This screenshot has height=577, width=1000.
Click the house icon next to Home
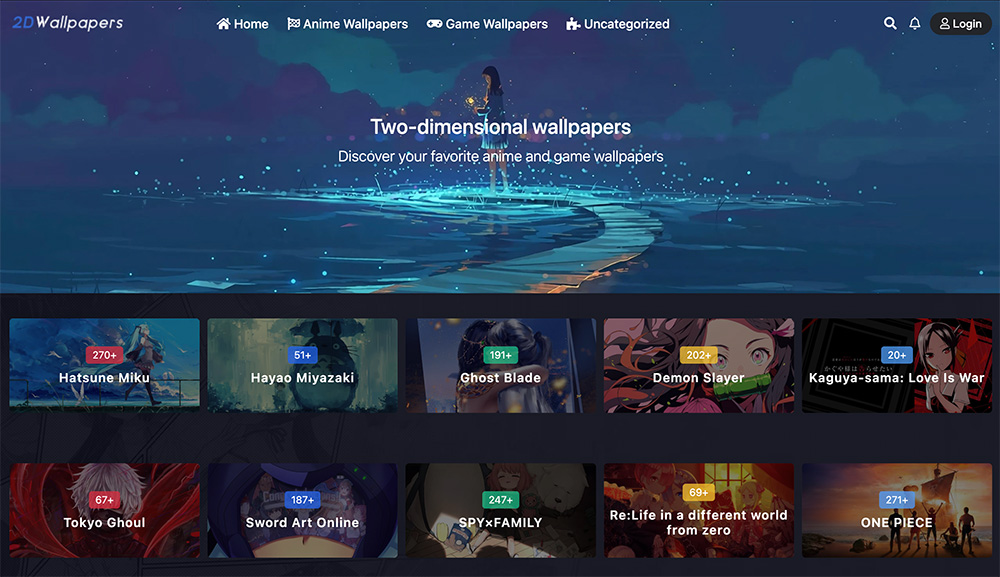[x=223, y=24]
